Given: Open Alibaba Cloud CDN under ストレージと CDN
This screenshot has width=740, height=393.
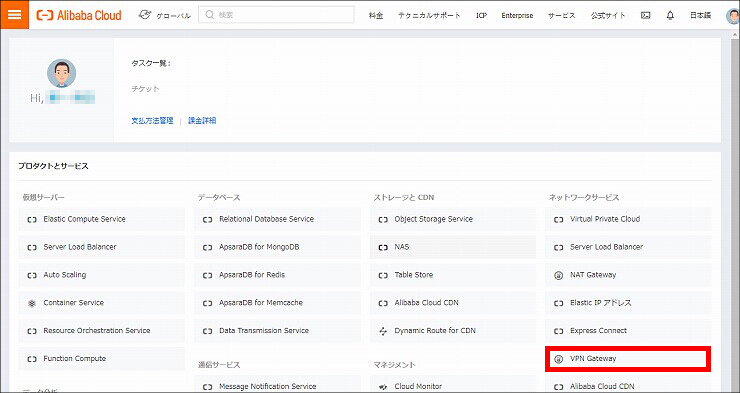Looking at the screenshot, I should 453,303.
